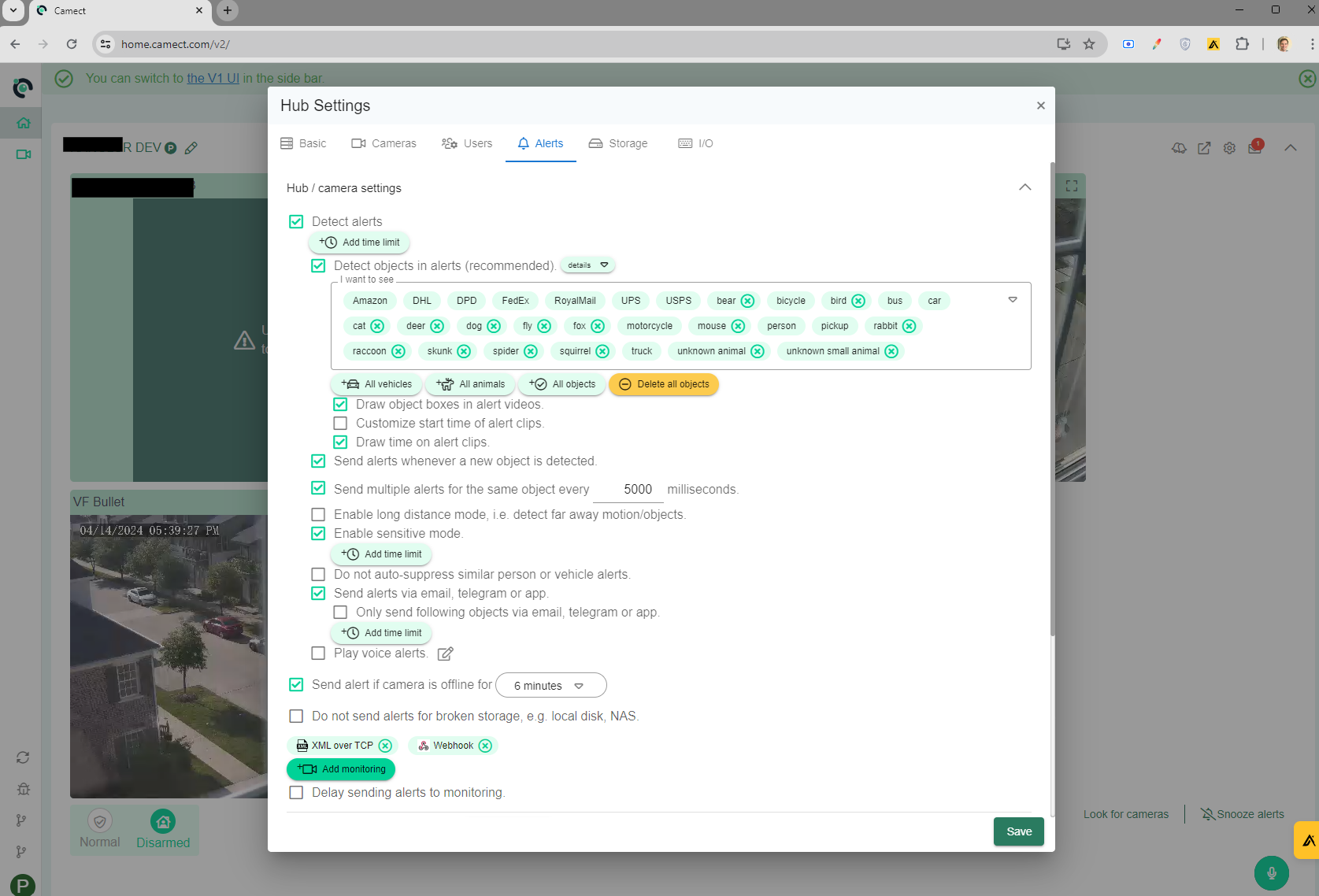Open cameras view in left sidebar
1319x896 pixels.
pos(23,154)
